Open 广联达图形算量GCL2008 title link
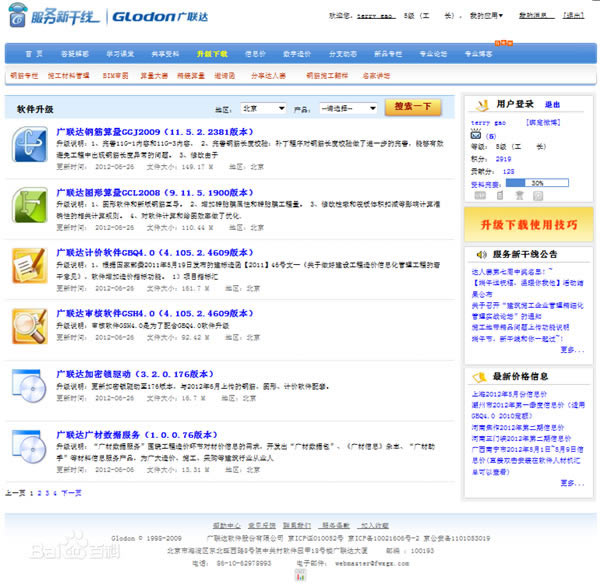This screenshot has width=600, height=588. tap(155, 193)
